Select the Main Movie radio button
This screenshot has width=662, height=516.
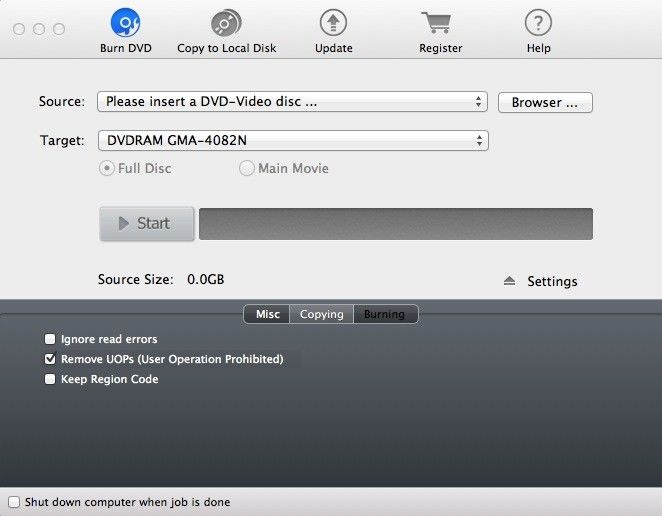point(247,168)
